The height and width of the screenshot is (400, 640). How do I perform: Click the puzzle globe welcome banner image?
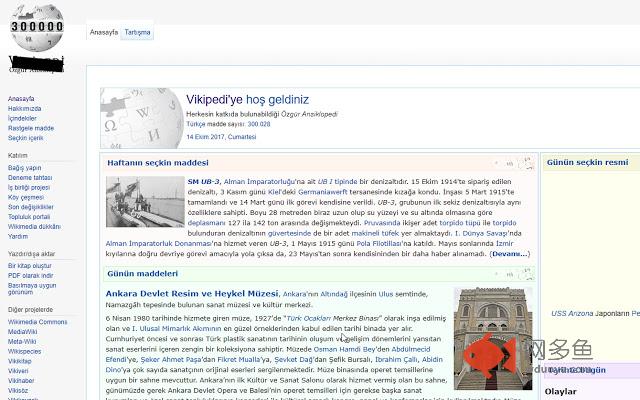(x=142, y=118)
